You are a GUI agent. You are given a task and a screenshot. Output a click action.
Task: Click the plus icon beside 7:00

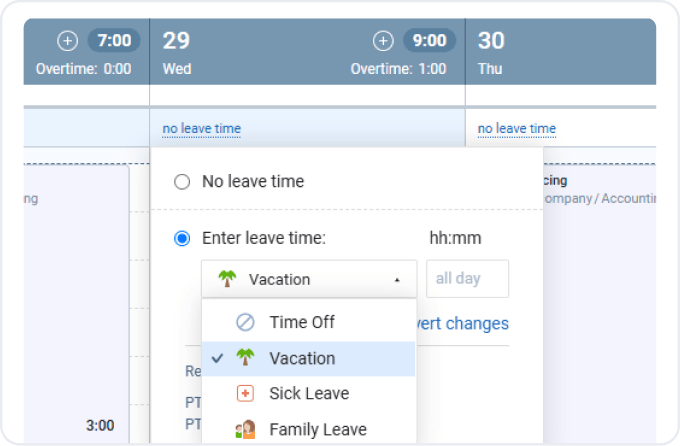pyautogui.click(x=67, y=41)
